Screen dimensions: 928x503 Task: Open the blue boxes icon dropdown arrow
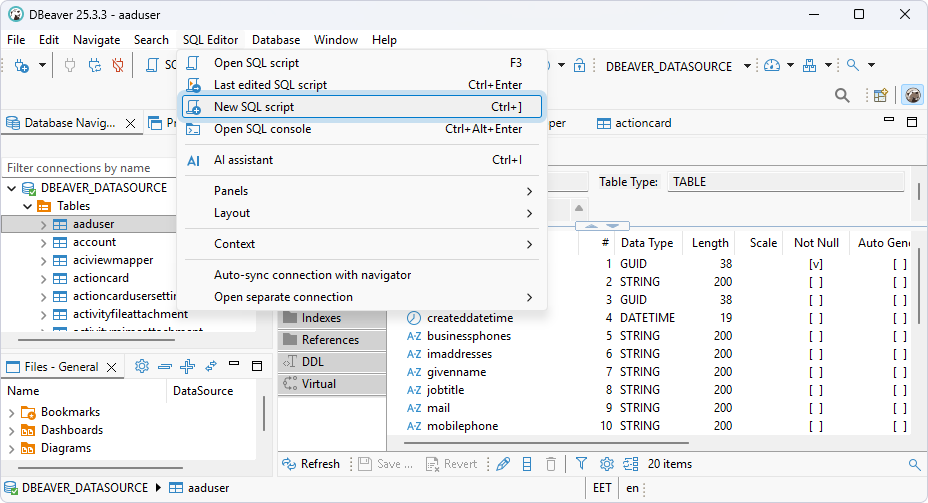tap(828, 65)
